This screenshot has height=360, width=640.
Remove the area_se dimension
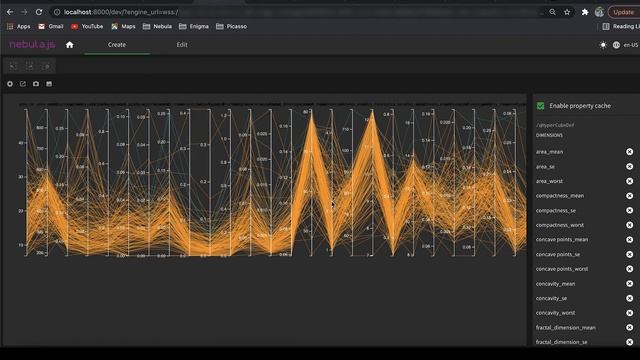tap(629, 167)
